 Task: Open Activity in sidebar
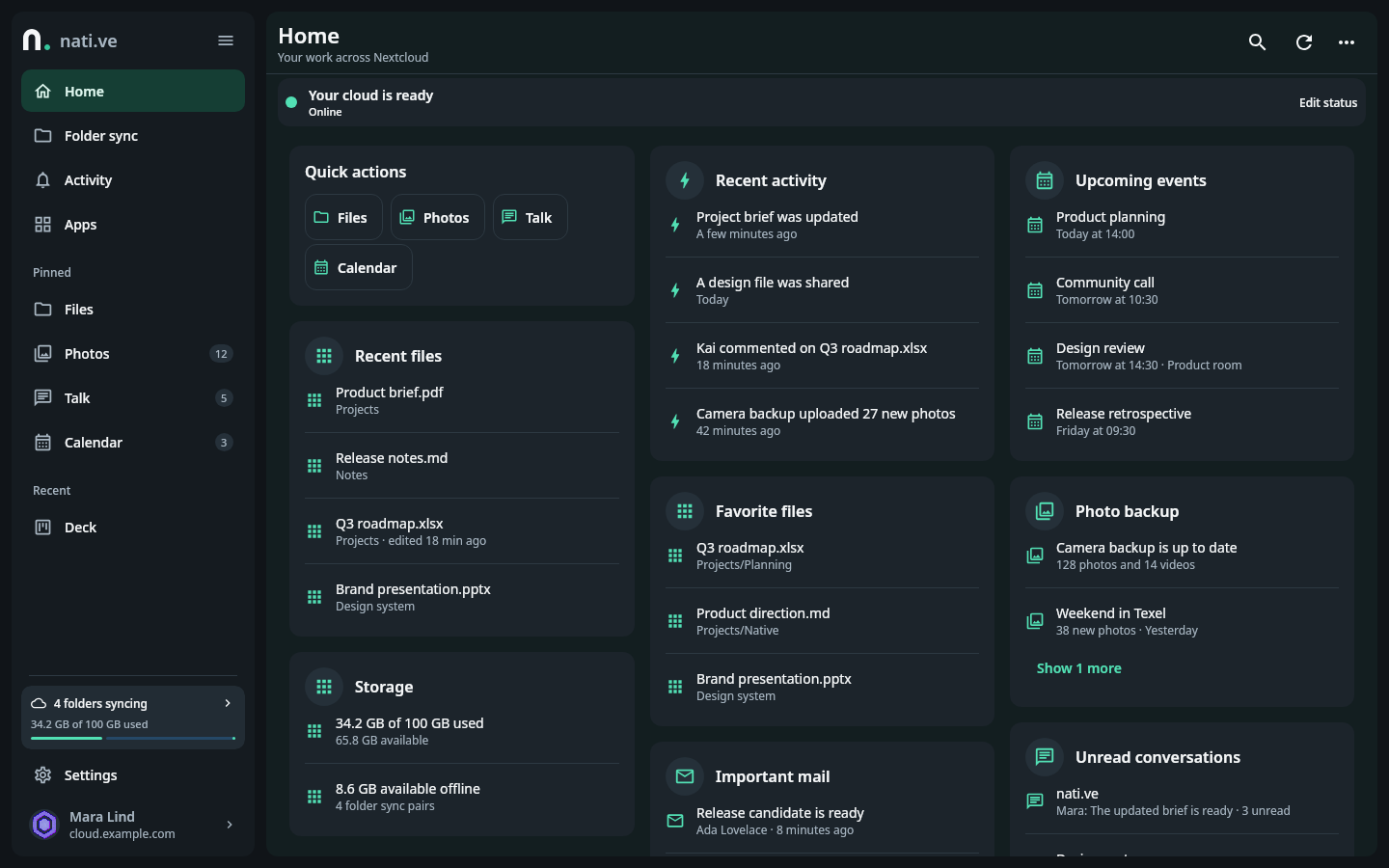pyautogui.click(x=133, y=180)
